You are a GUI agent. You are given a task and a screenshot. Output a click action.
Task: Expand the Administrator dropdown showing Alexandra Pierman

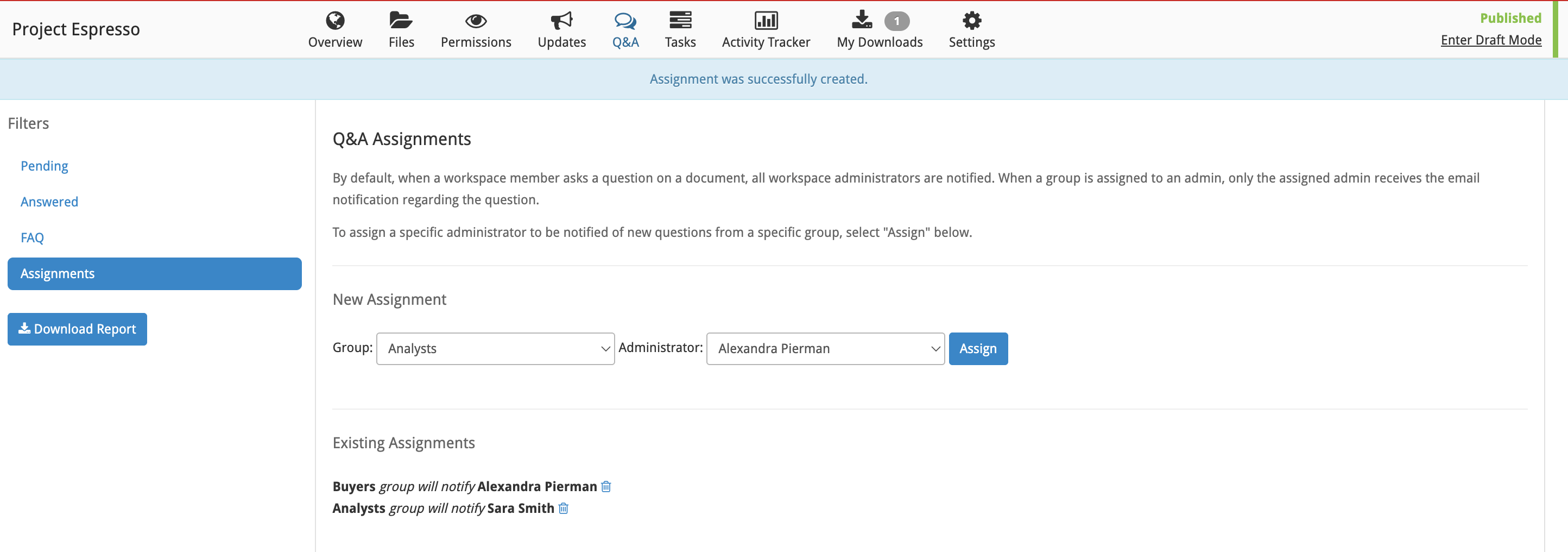(x=825, y=348)
